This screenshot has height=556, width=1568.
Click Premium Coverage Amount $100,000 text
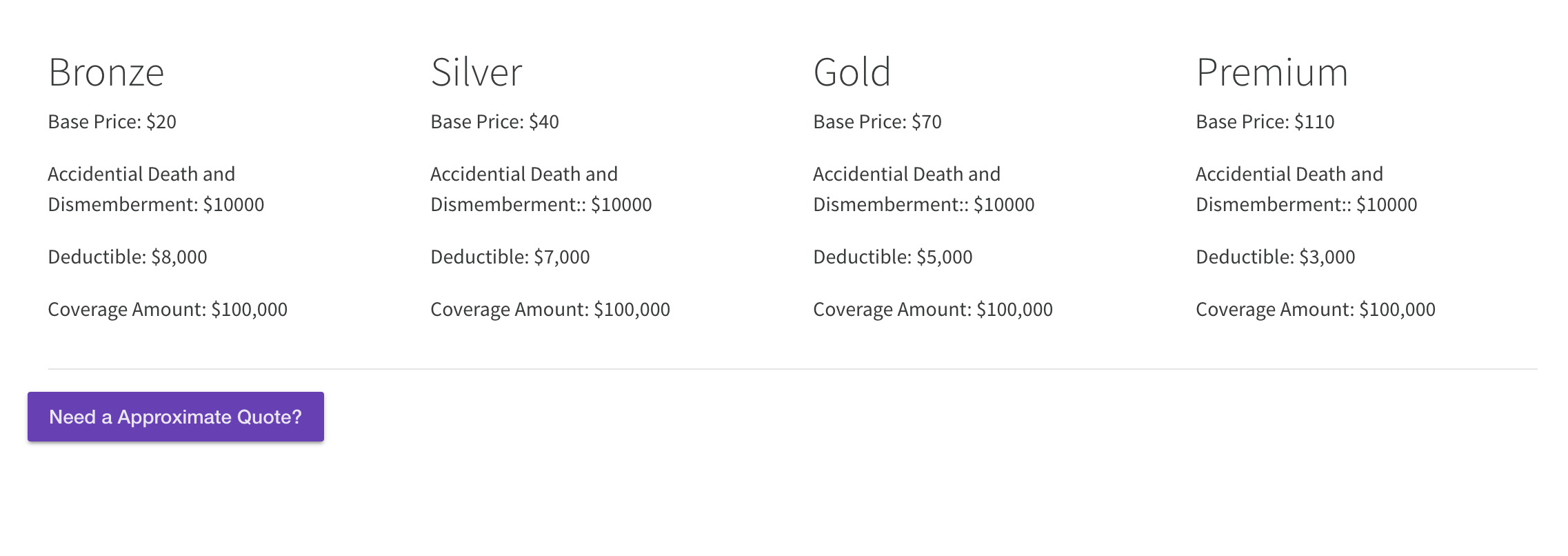tap(1316, 310)
